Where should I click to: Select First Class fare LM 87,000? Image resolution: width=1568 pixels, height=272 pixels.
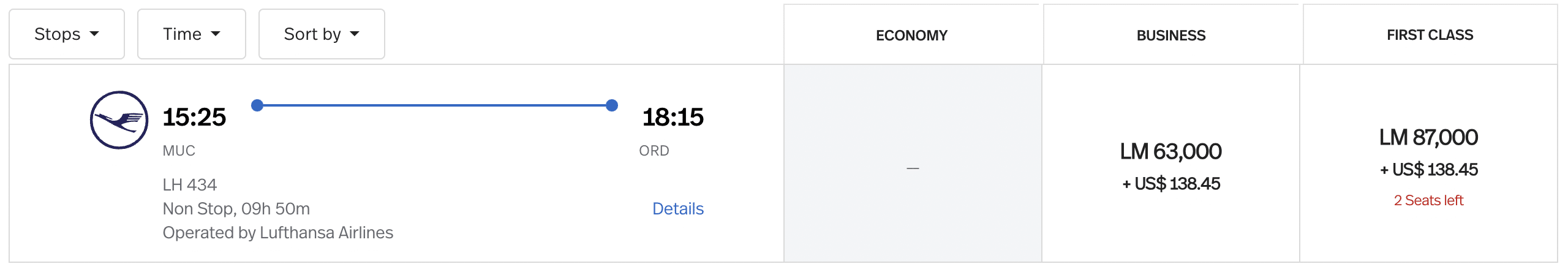[x=1428, y=138]
